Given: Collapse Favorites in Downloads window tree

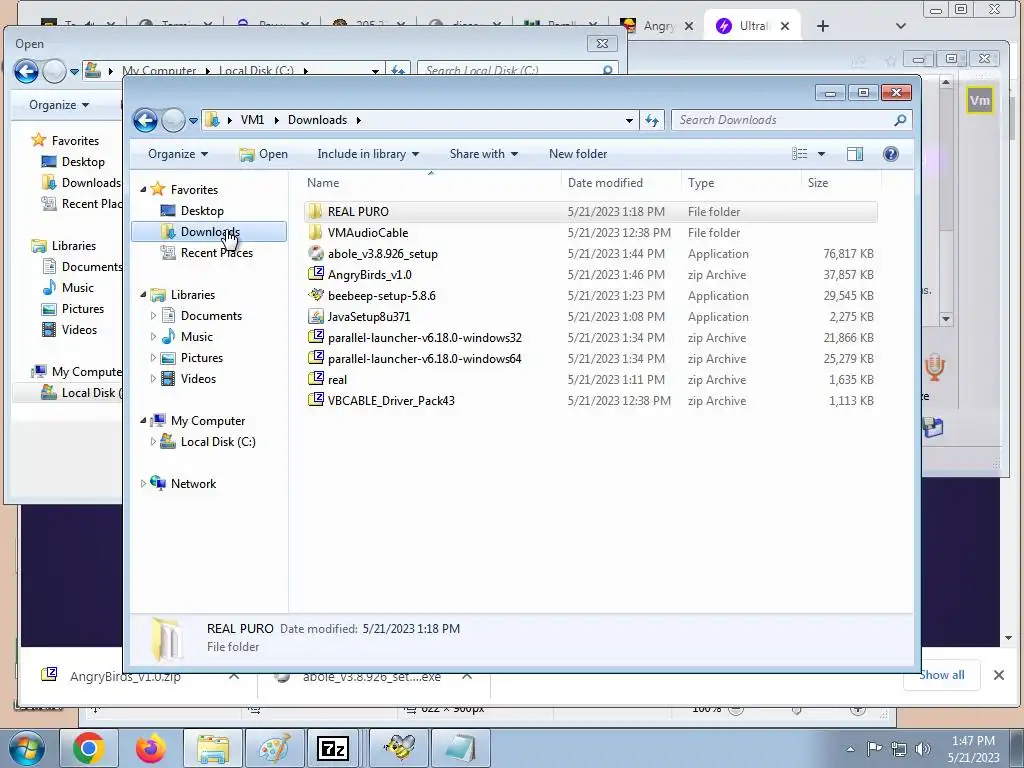Looking at the screenshot, I should [143, 189].
